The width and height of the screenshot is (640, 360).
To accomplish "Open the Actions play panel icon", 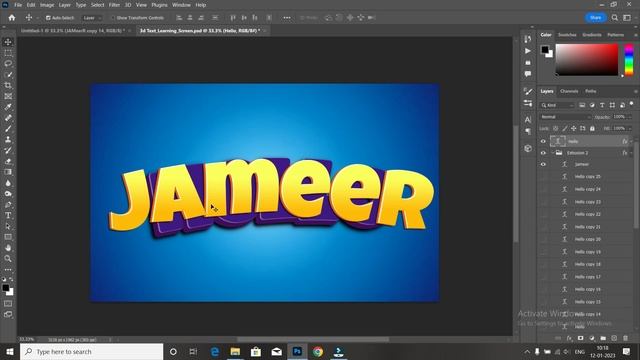I will (x=528, y=51).
